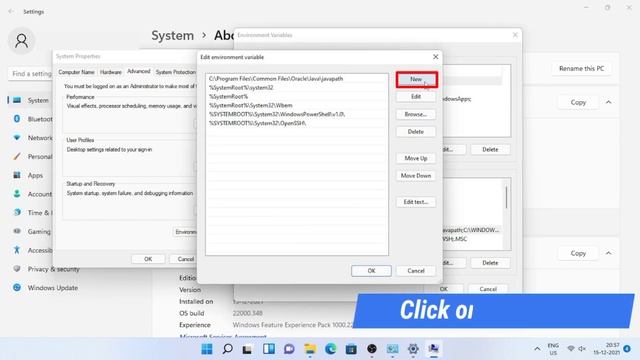Open Apps in Settings sidebar
Image resolution: width=640 pixels, height=360 pixels.
point(31,176)
